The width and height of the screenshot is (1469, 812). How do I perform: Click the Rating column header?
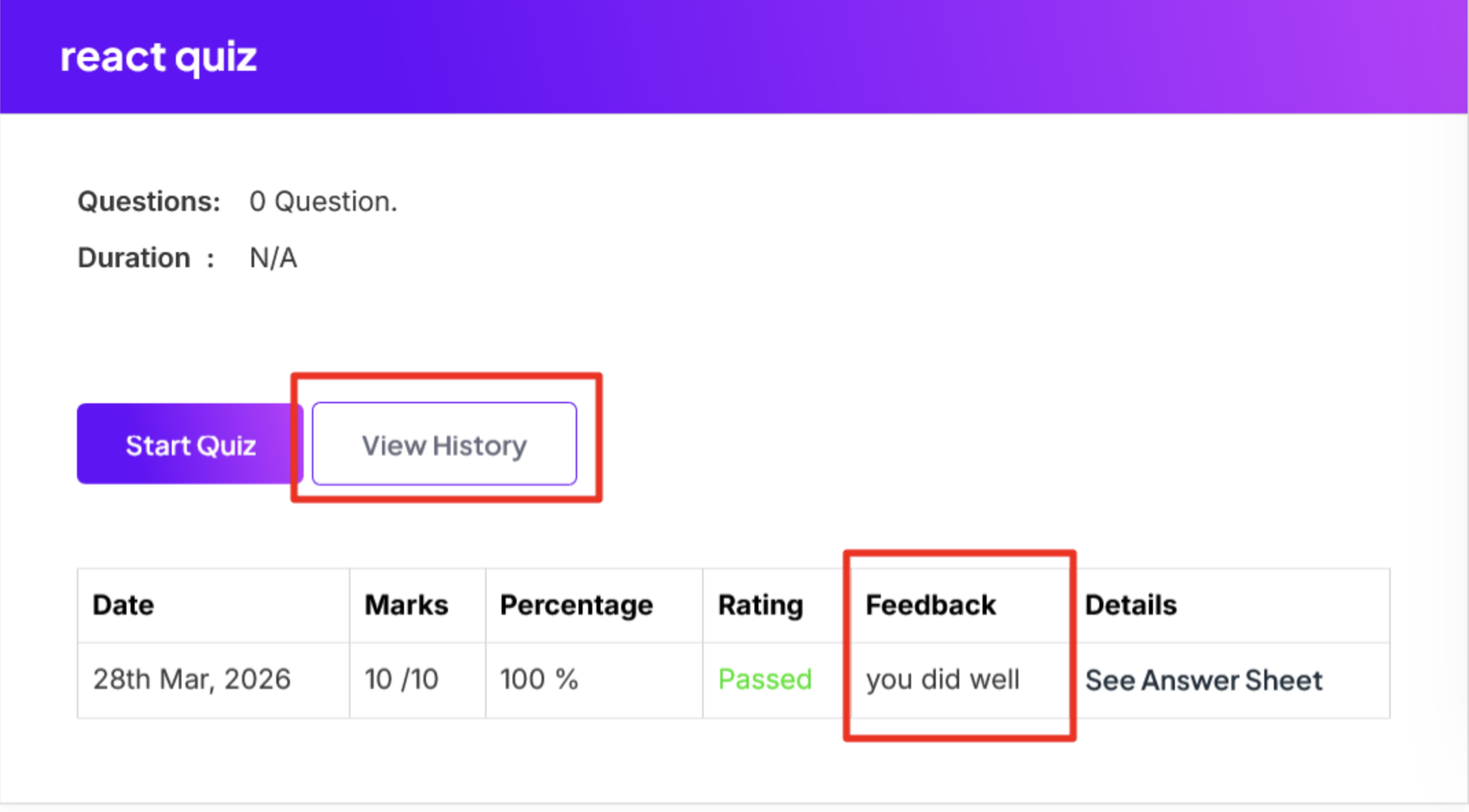point(760,605)
